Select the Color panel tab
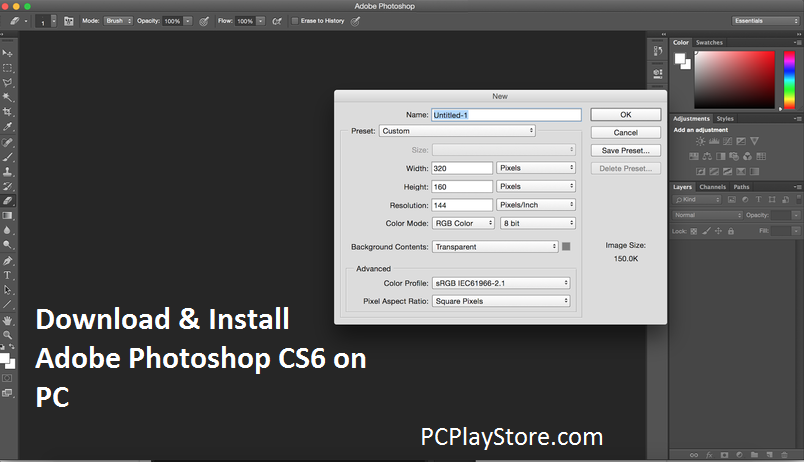The height and width of the screenshot is (462, 804). [x=681, y=43]
